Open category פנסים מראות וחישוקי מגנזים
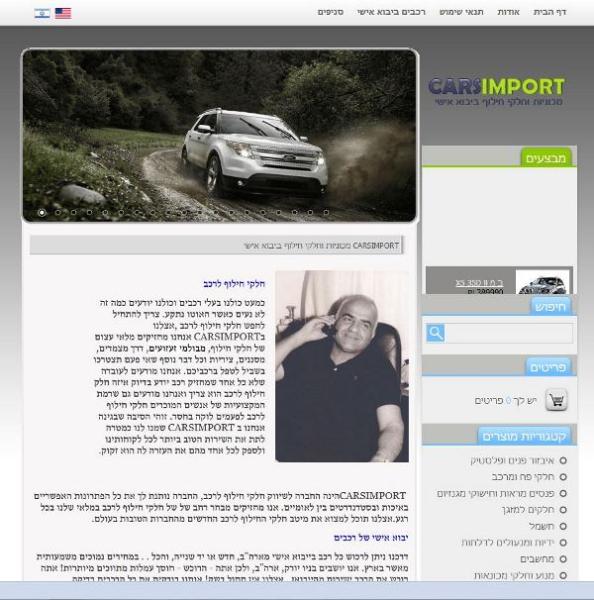 click(496, 494)
